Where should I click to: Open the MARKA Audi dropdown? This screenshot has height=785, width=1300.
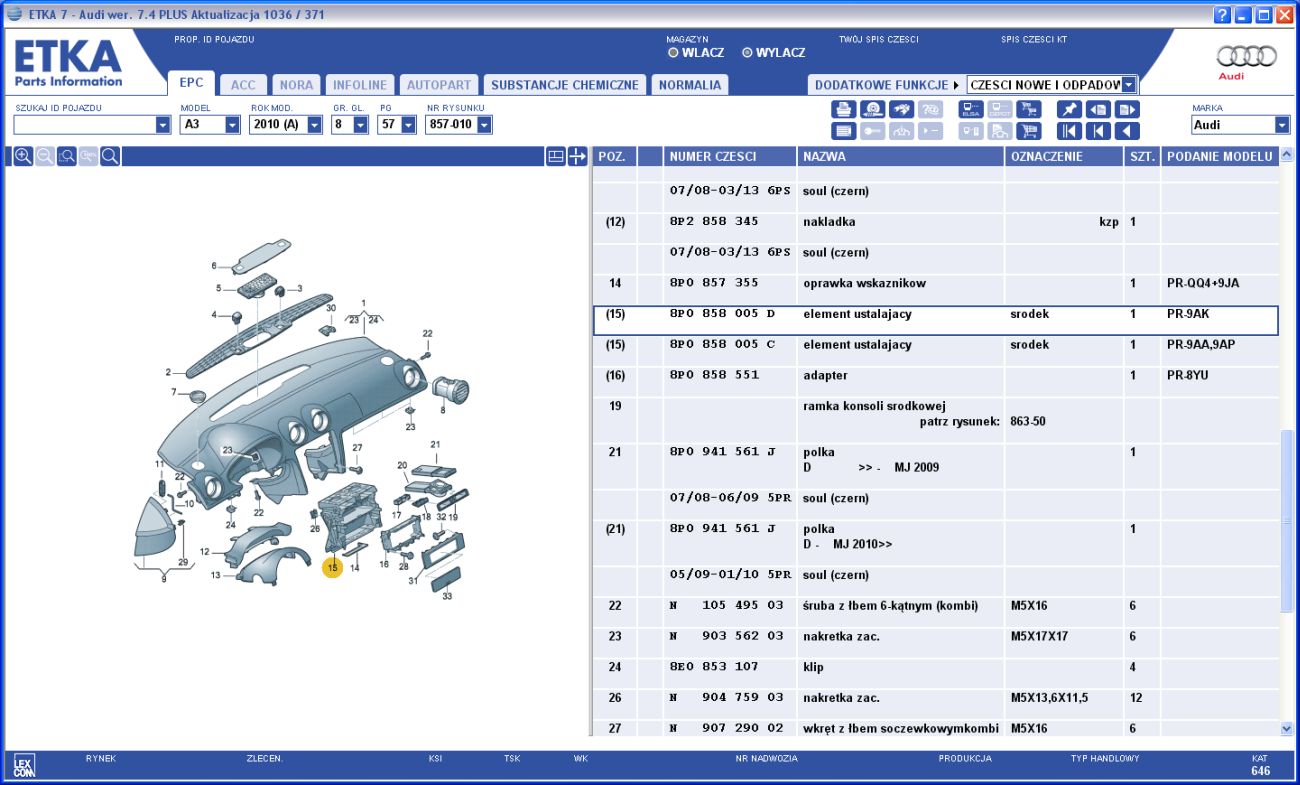[x=1282, y=125]
